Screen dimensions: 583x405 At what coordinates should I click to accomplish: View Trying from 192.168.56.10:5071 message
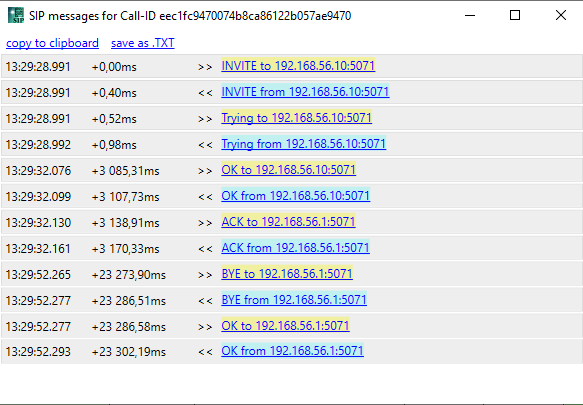pos(304,144)
